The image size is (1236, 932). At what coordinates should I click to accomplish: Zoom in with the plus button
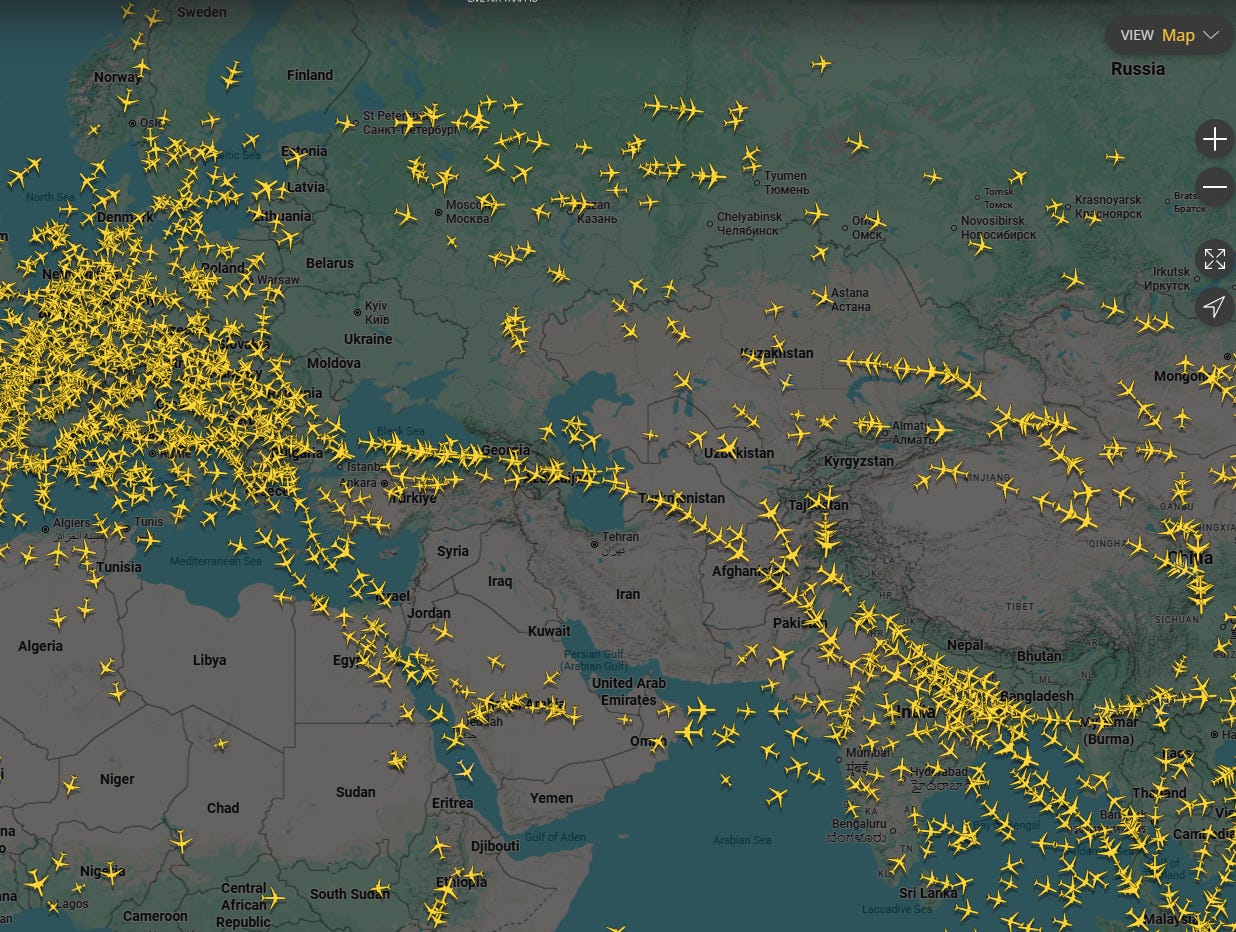1214,139
